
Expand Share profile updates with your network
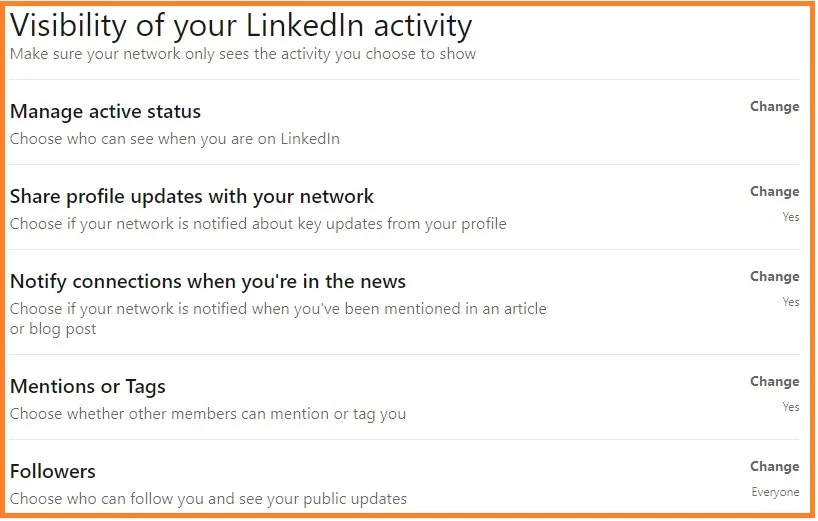tap(192, 197)
